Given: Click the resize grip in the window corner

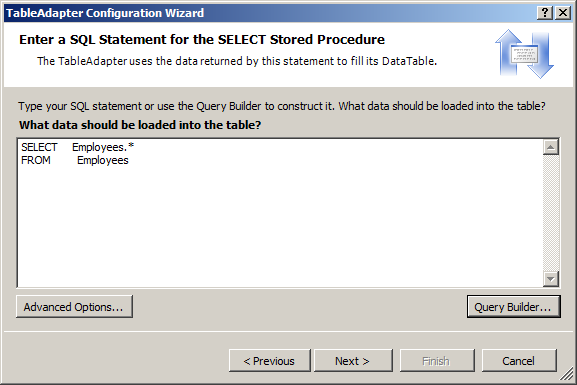Looking at the screenshot, I should pyautogui.click(x=566, y=374).
